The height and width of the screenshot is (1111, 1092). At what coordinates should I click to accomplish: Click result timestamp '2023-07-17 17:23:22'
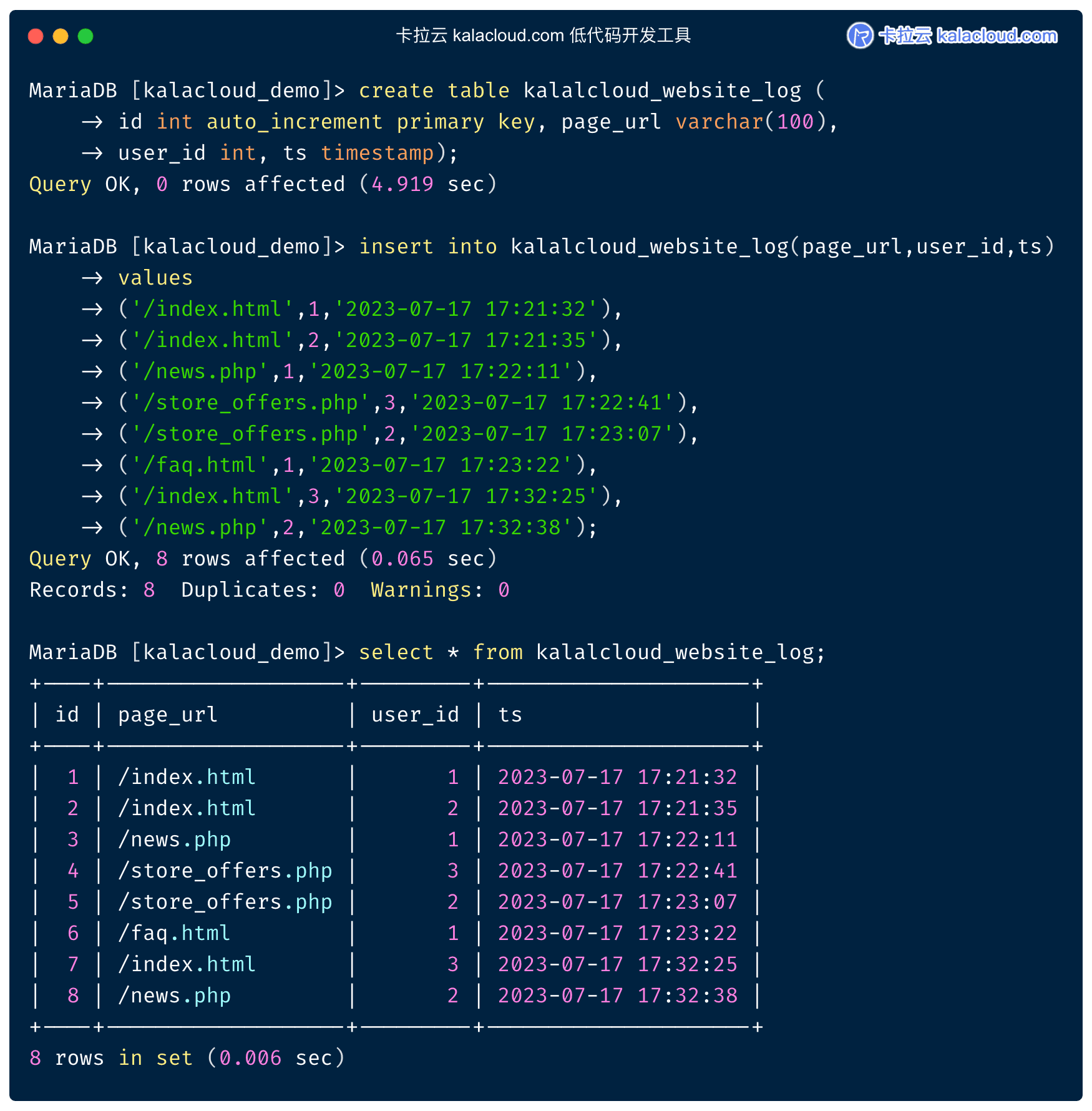[617, 933]
